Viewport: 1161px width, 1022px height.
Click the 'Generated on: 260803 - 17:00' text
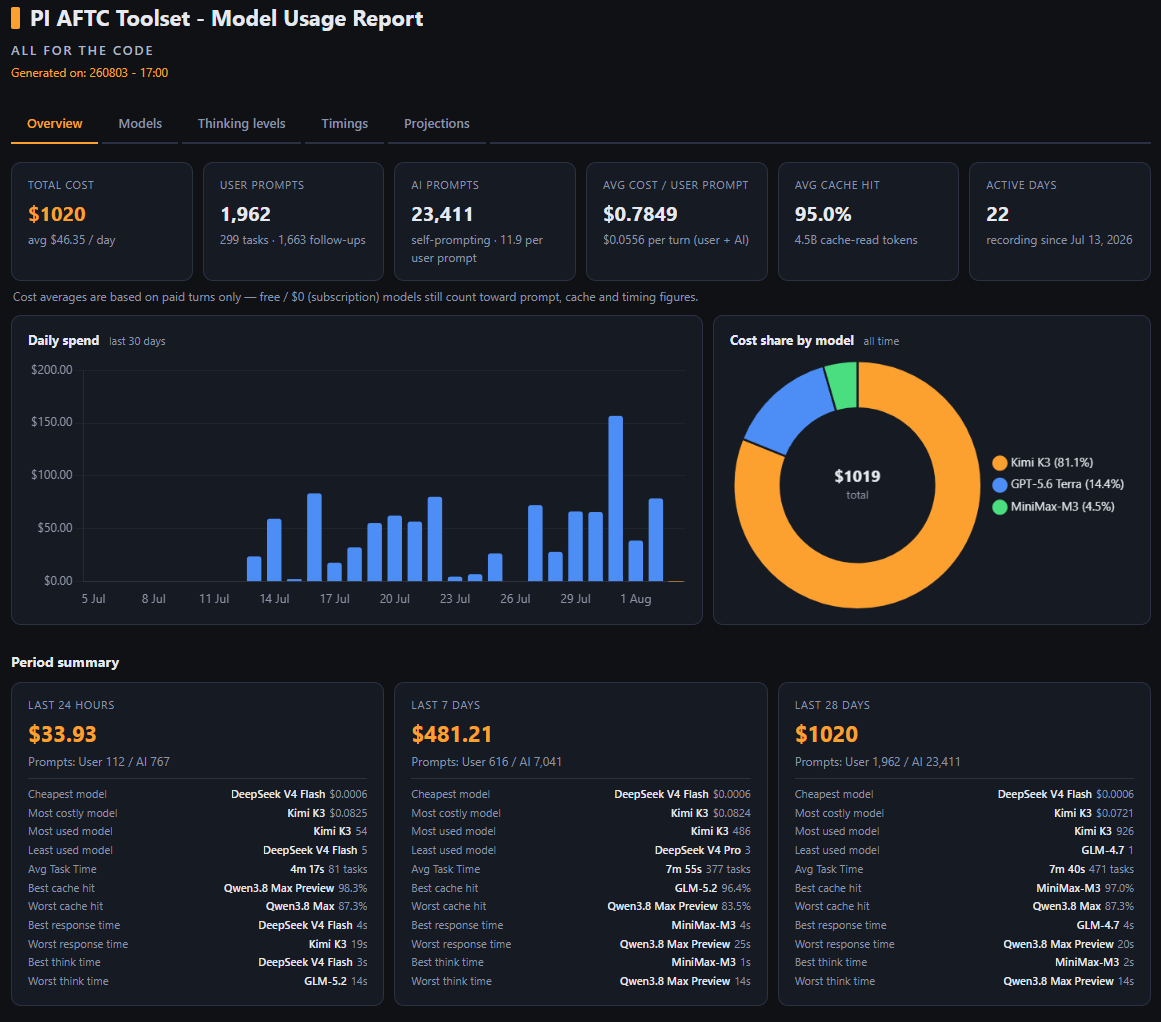[x=90, y=73]
